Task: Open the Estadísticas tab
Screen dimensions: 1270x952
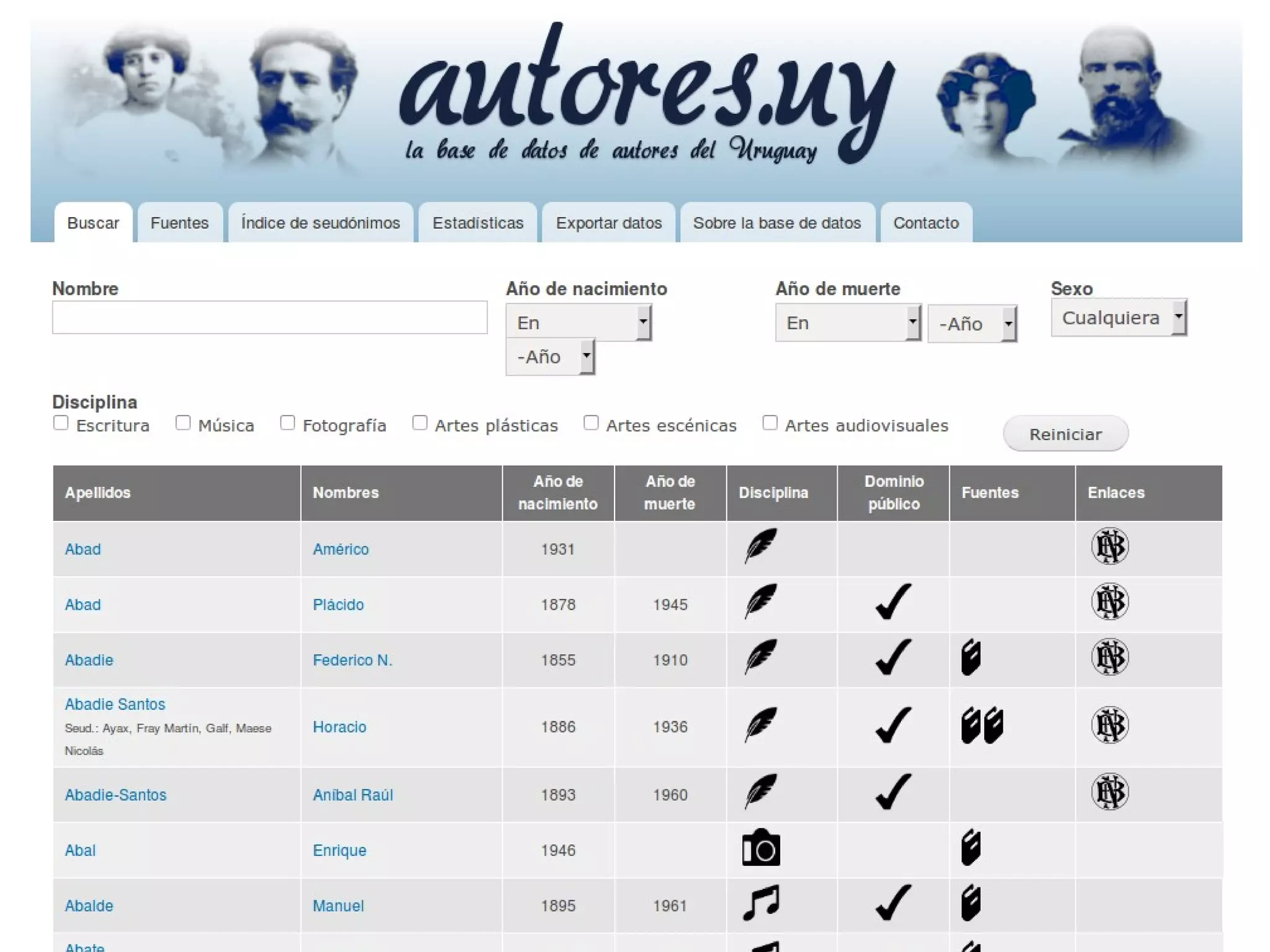Action: 477,223
